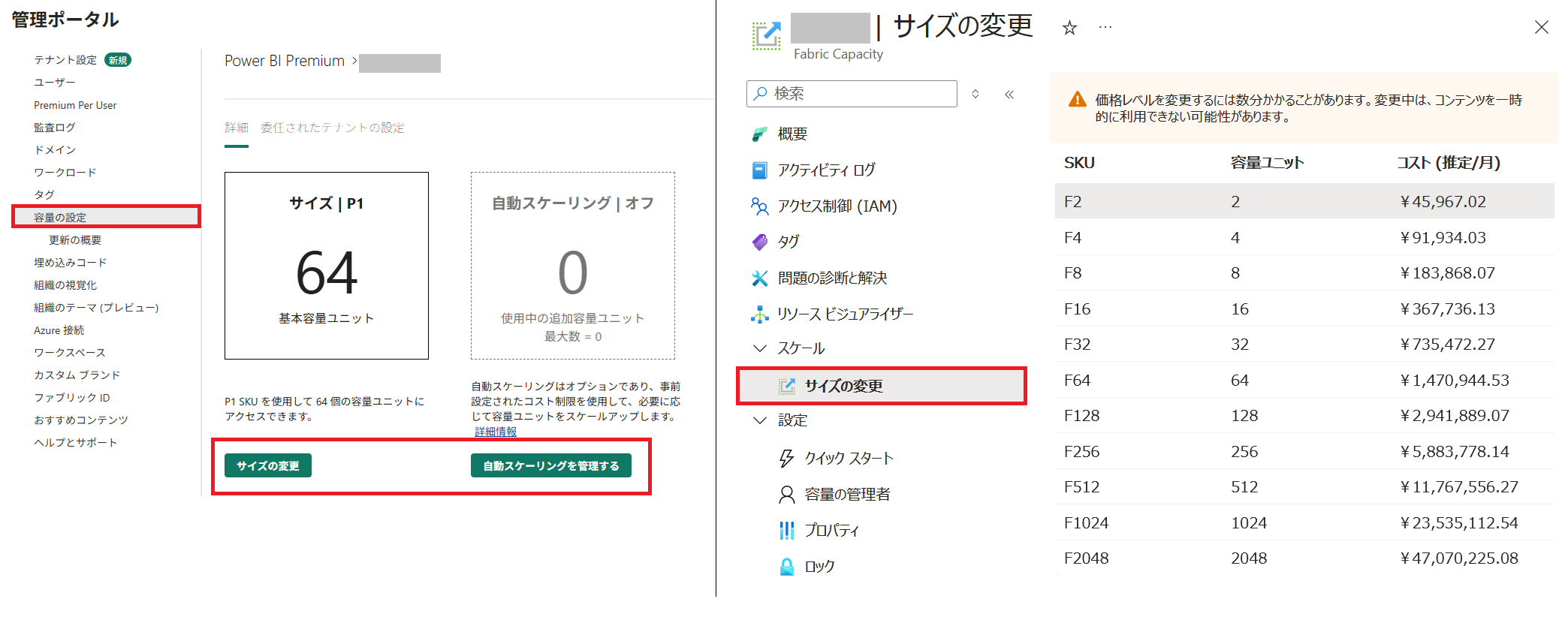Image resolution: width=1568 pixels, height=620 pixels.
Task: Click the 概要 overview icon
Action: [x=759, y=134]
